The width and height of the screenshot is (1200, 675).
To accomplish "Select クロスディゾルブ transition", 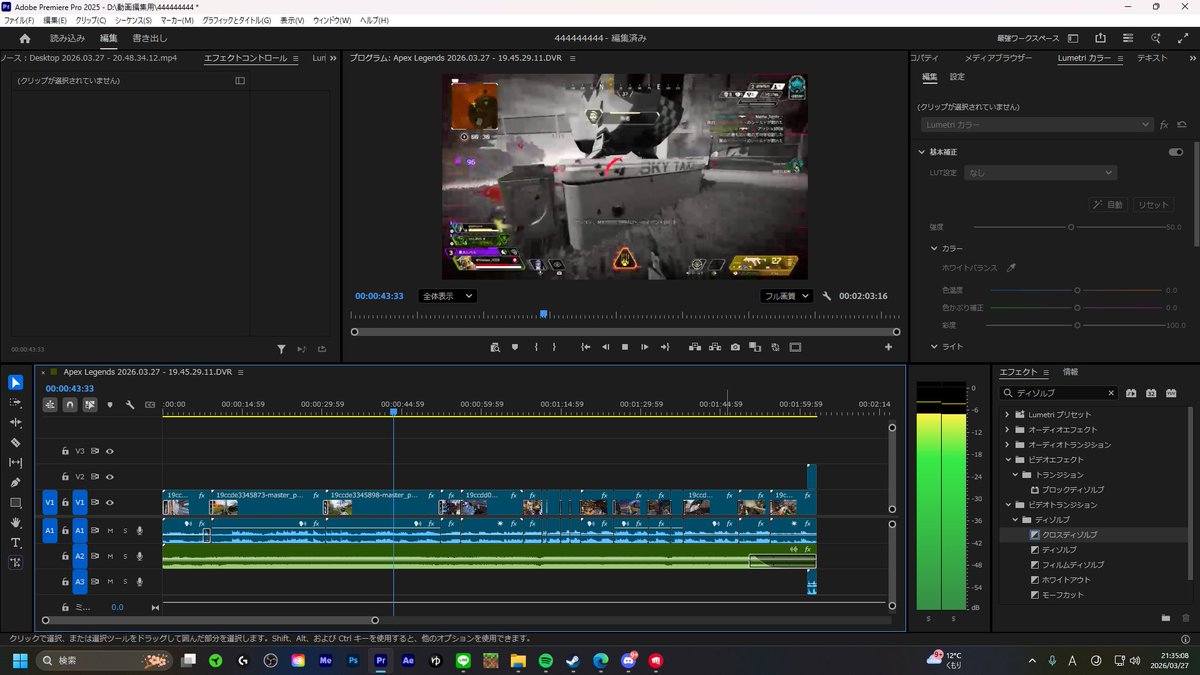I will (1070, 535).
